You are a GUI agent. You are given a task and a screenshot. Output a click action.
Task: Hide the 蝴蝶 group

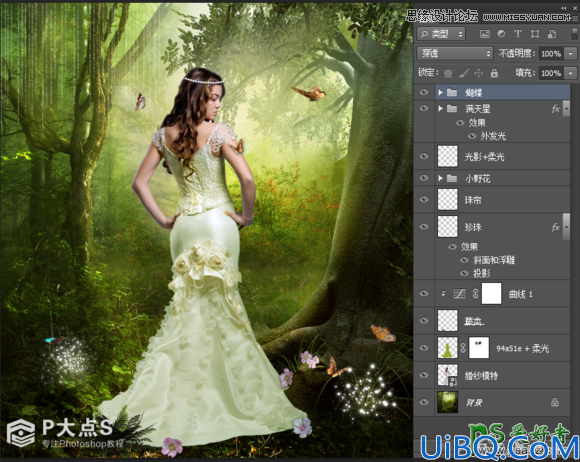coord(424,92)
